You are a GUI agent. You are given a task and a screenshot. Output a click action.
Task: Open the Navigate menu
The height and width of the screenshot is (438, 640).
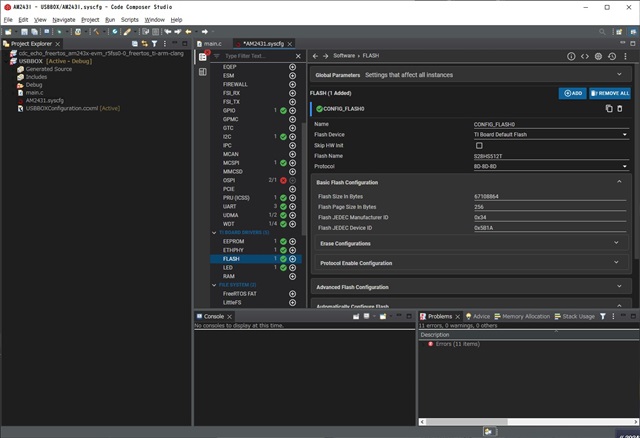coord(64,20)
